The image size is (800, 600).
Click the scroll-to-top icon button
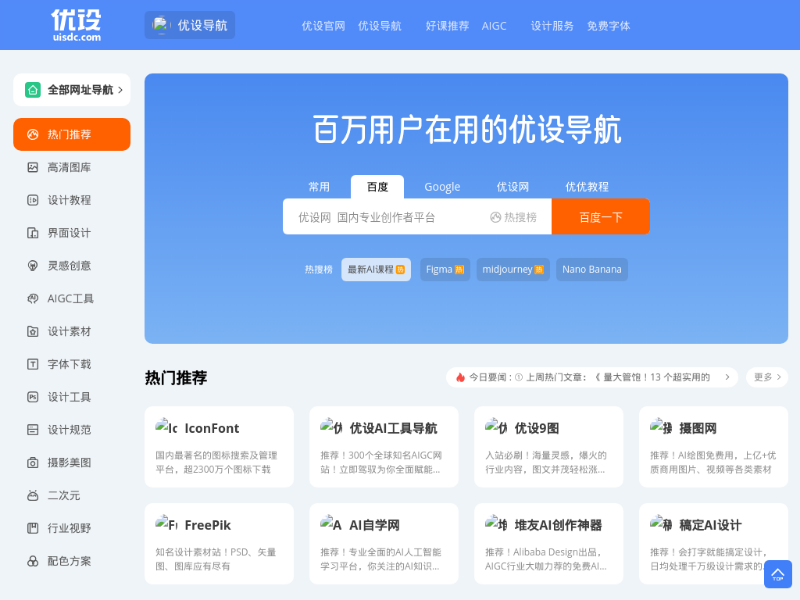pyautogui.click(x=777, y=574)
